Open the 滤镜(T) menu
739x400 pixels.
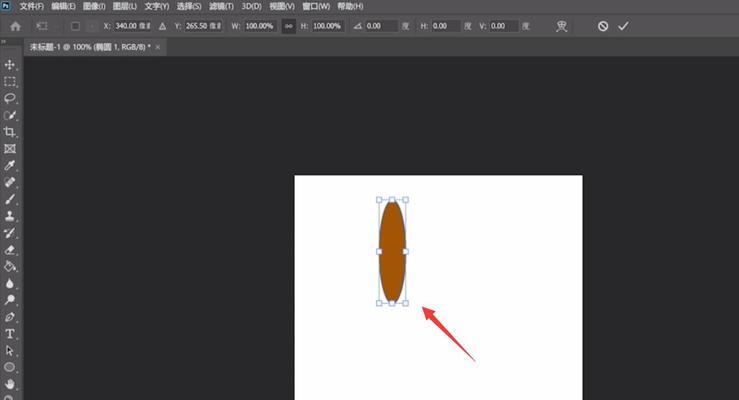coord(221,6)
